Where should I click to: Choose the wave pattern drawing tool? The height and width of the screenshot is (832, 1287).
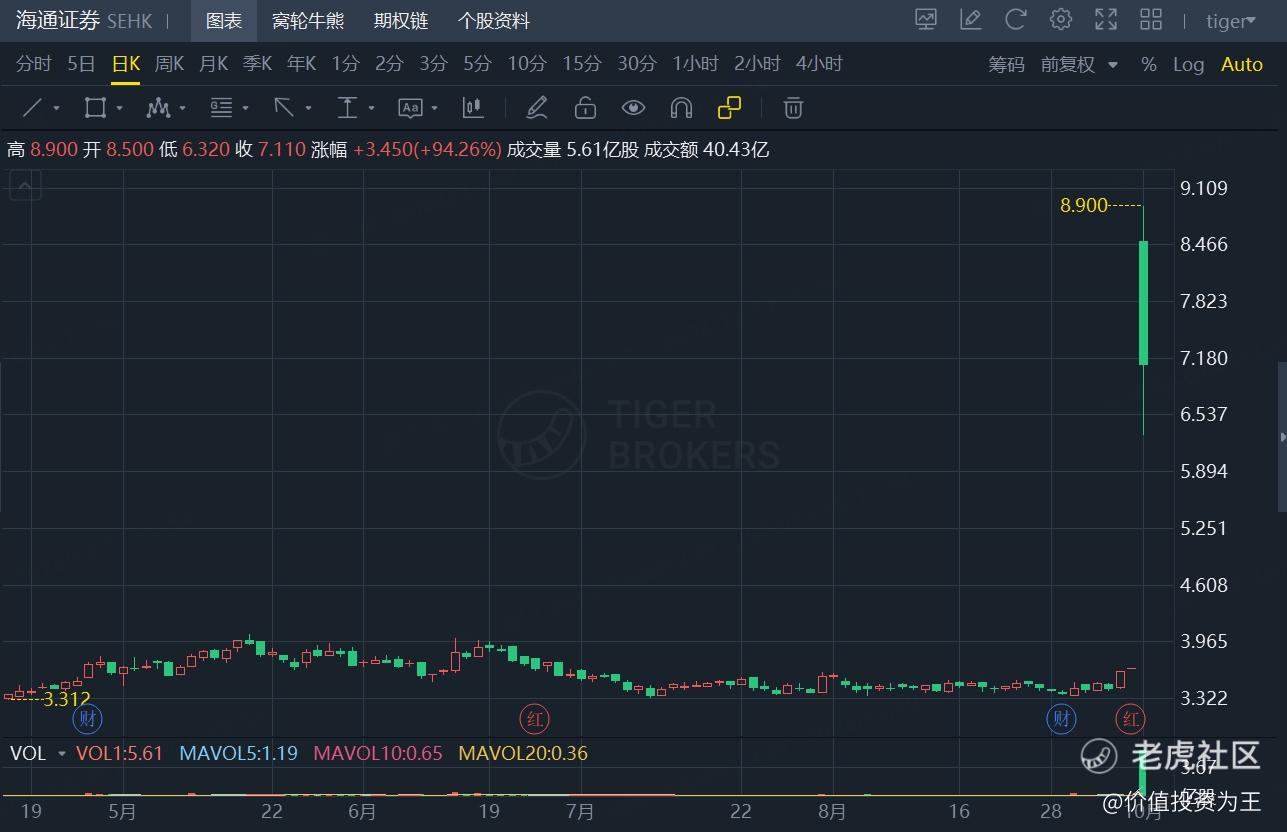coord(158,108)
